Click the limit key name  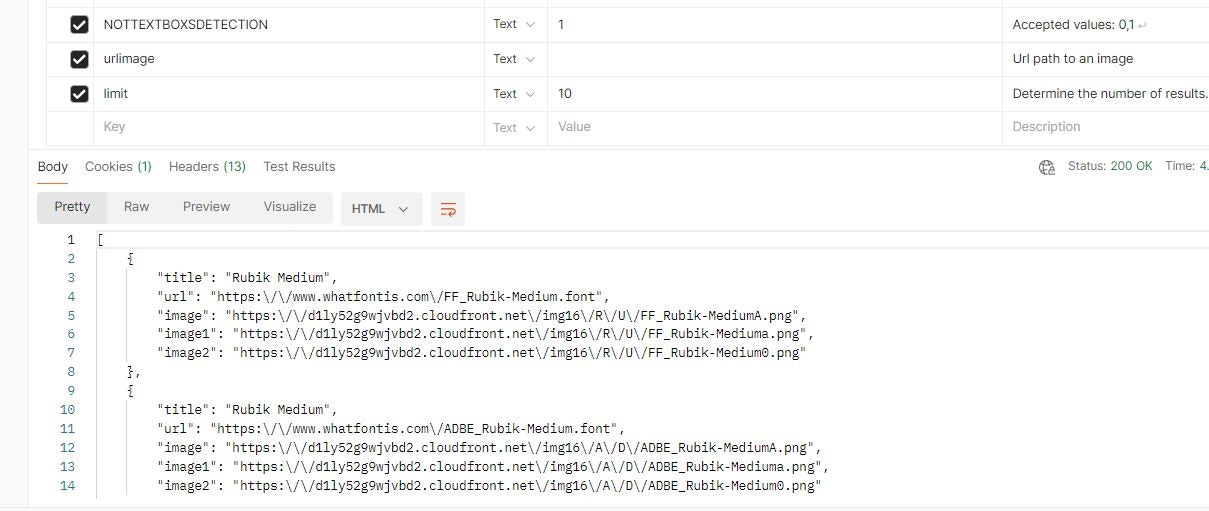tap(116, 93)
